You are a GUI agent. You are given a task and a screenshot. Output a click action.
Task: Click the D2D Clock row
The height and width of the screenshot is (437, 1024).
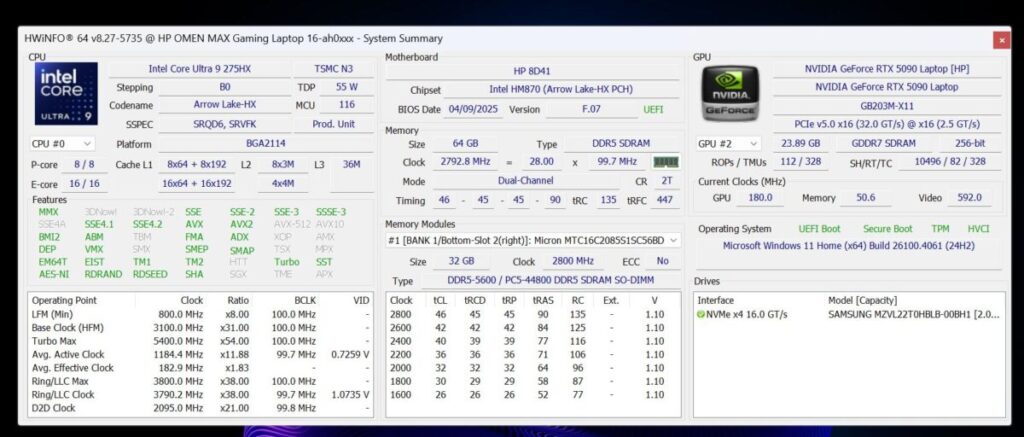coord(200,408)
